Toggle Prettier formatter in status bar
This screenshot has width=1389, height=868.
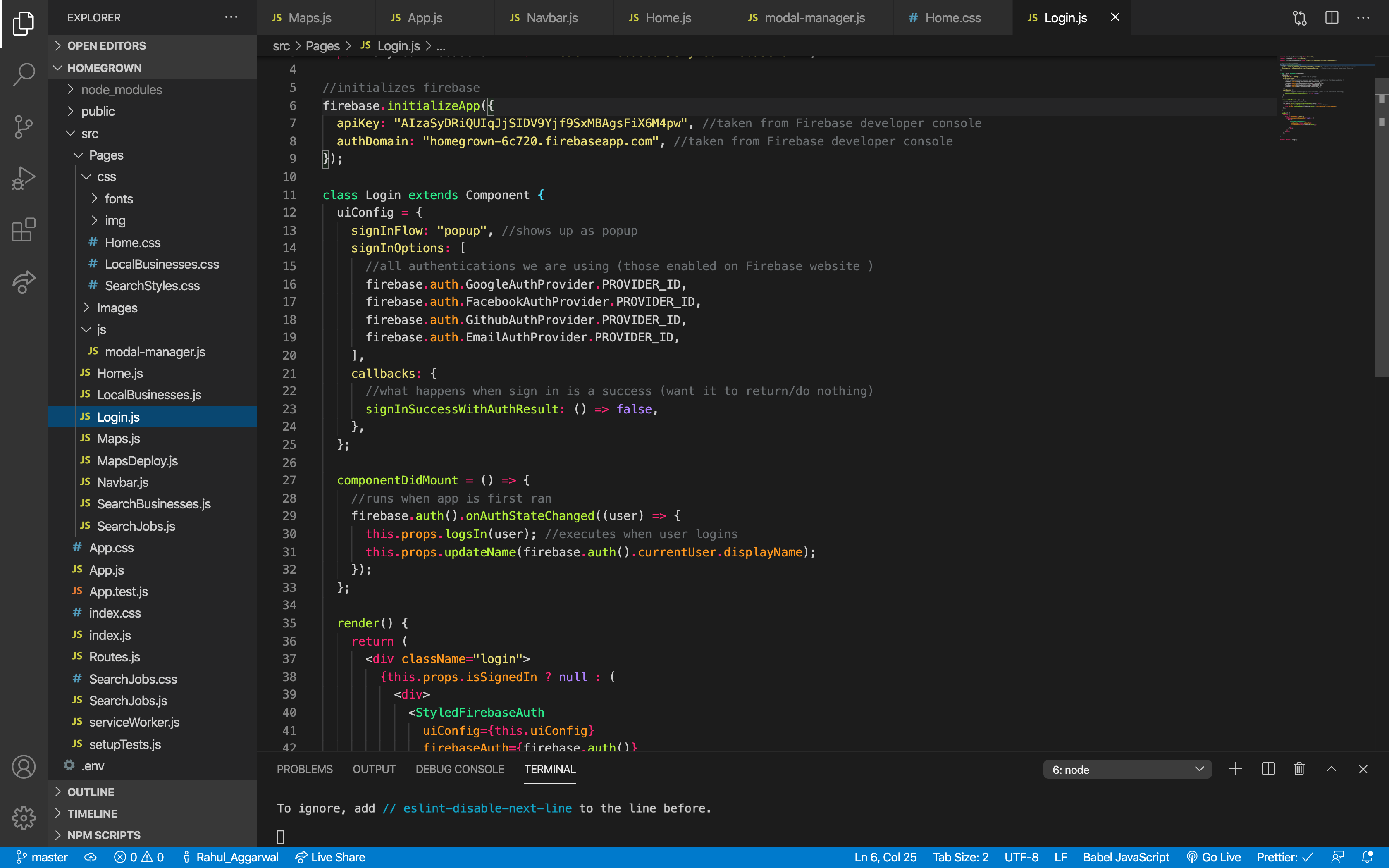click(x=1284, y=857)
